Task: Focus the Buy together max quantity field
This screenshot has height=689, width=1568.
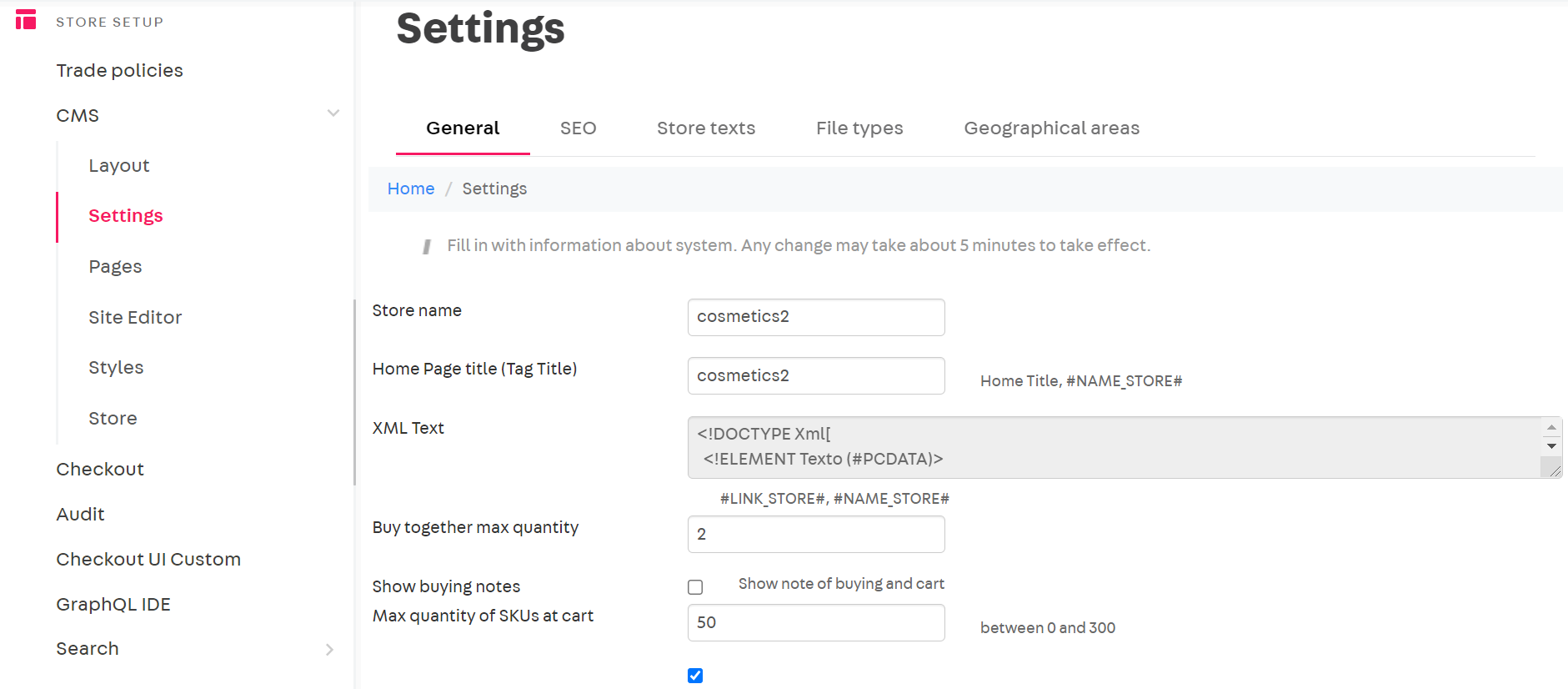Action: [815, 535]
